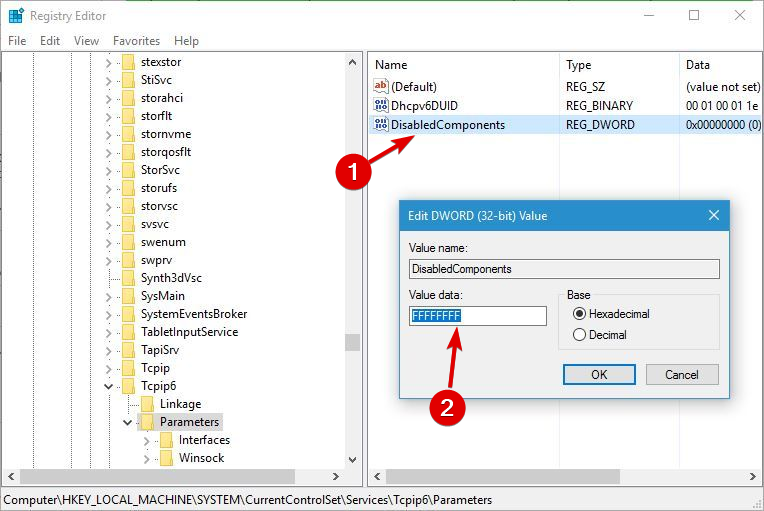Image resolution: width=764 pixels, height=511 pixels.
Task: Select the storflt folder icon
Action: pyautogui.click(x=128, y=116)
